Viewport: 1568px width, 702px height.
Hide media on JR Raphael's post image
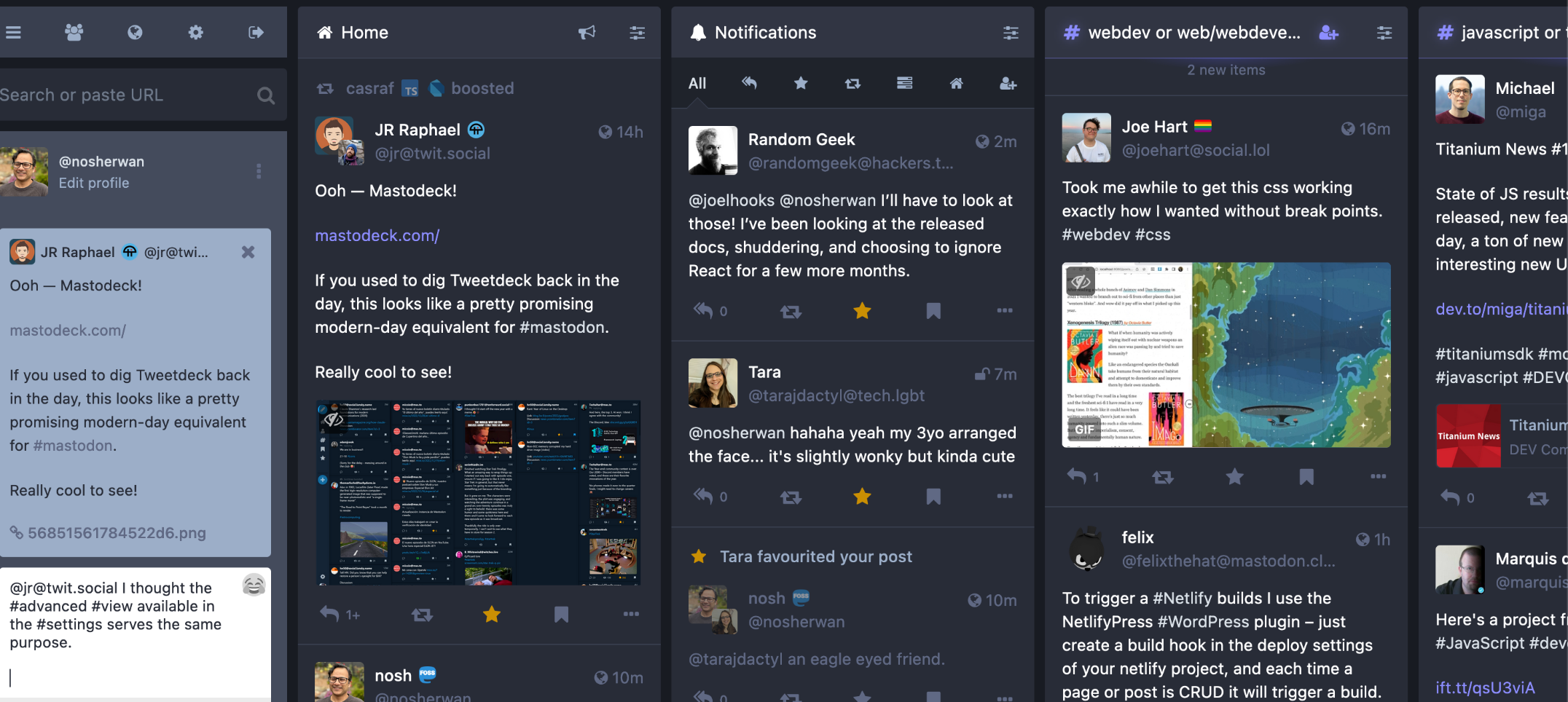(333, 419)
